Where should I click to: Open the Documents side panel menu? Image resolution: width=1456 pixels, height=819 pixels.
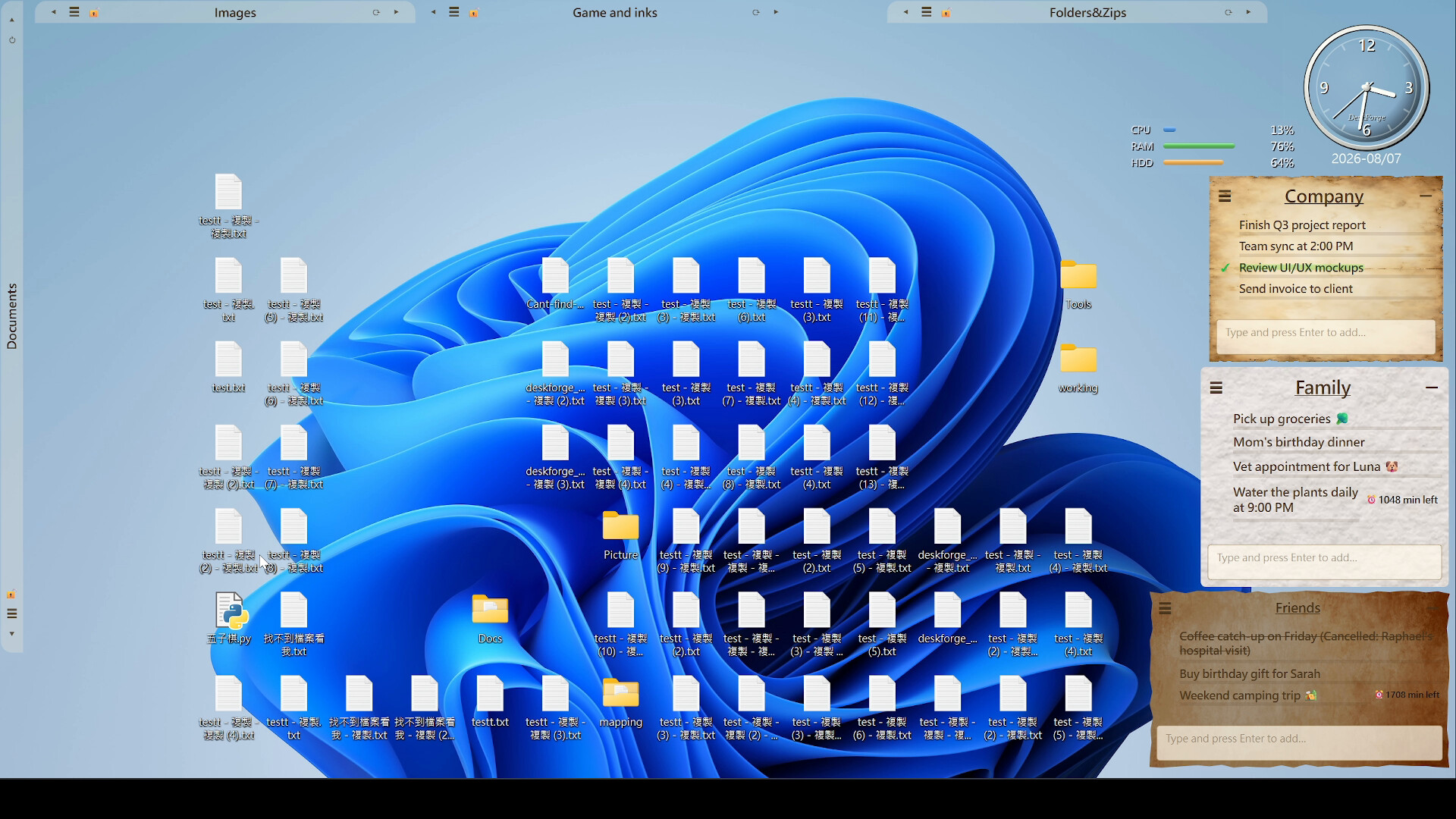[x=11, y=613]
